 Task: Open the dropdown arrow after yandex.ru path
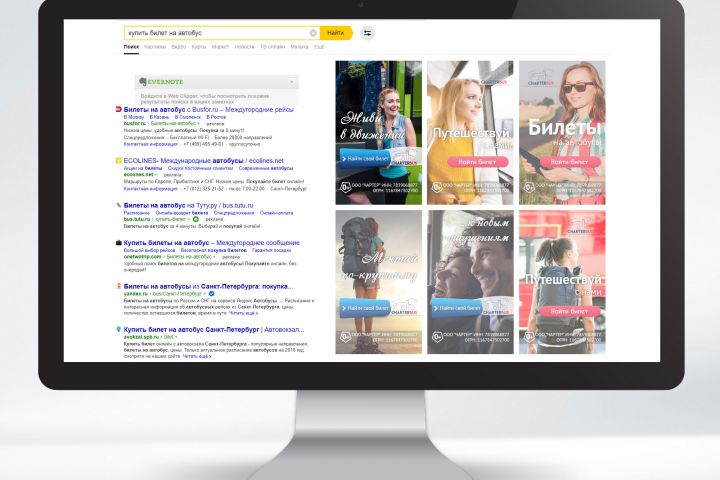(x=205, y=294)
